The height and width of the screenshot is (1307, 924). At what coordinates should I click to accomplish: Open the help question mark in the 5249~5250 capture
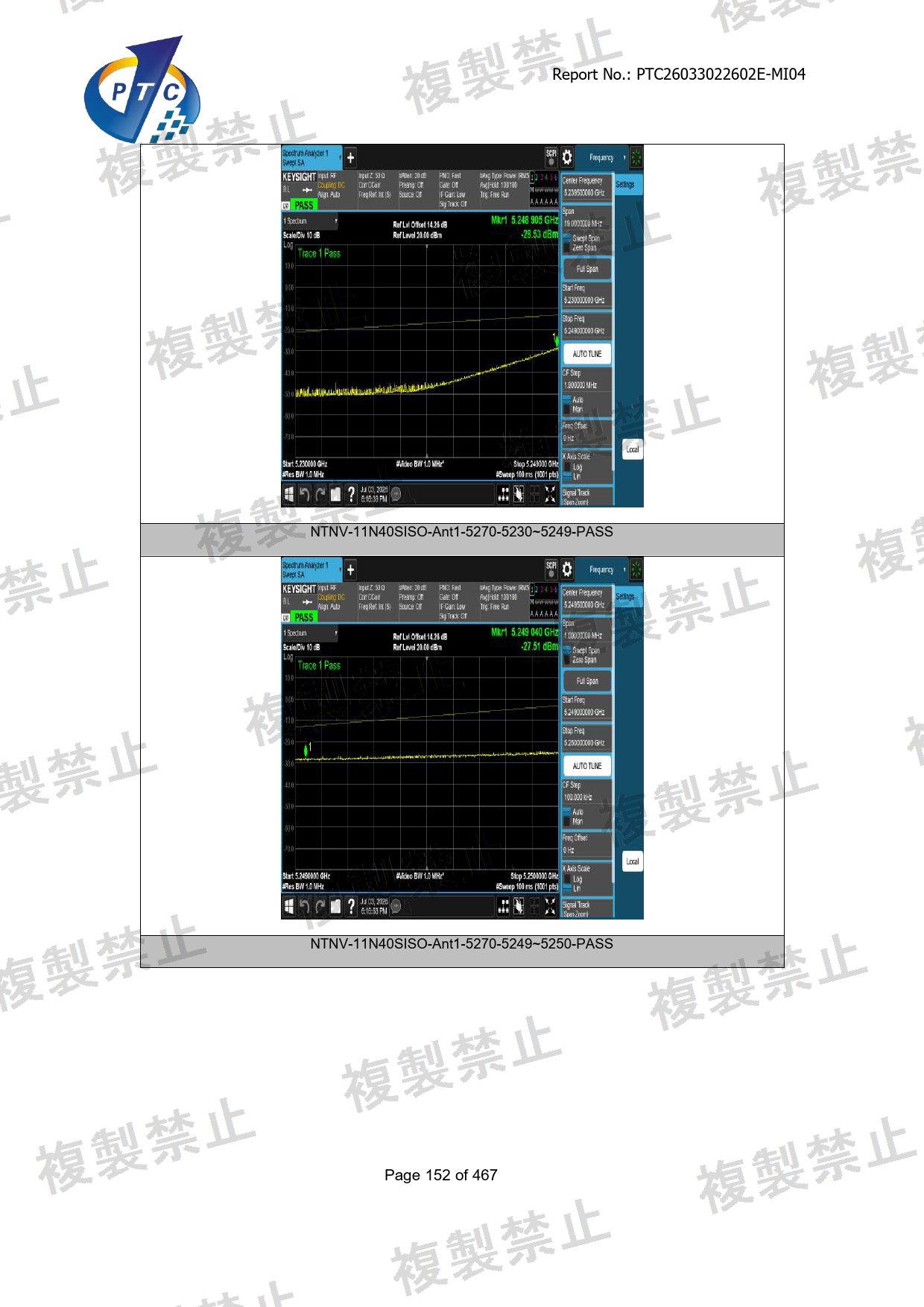pyautogui.click(x=352, y=906)
